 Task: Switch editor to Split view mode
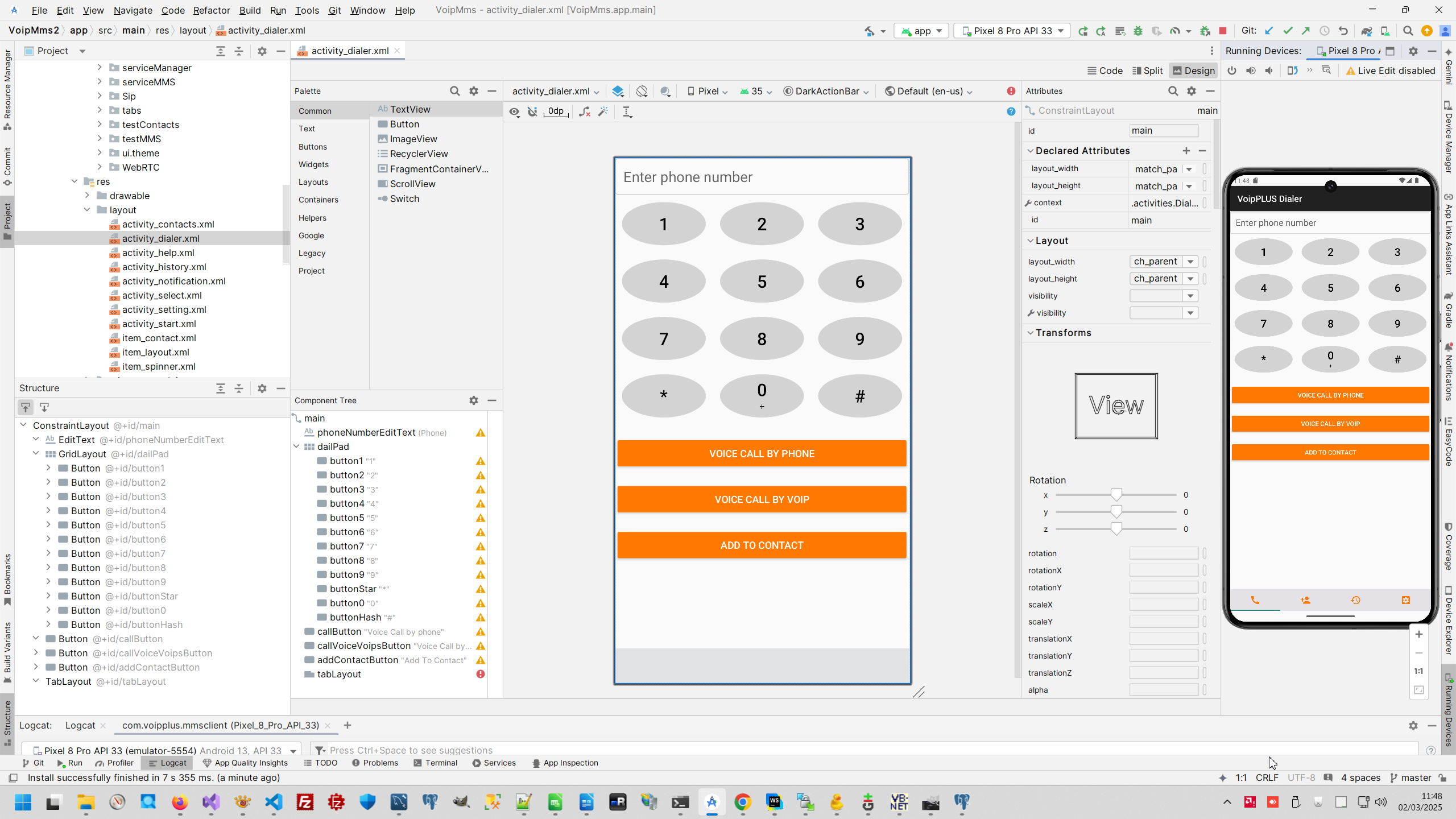(x=1147, y=71)
